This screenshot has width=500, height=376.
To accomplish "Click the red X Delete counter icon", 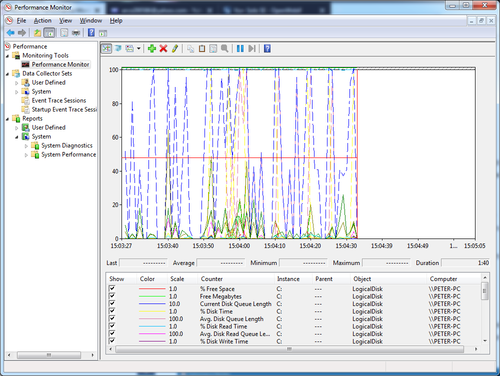I will point(163,49).
